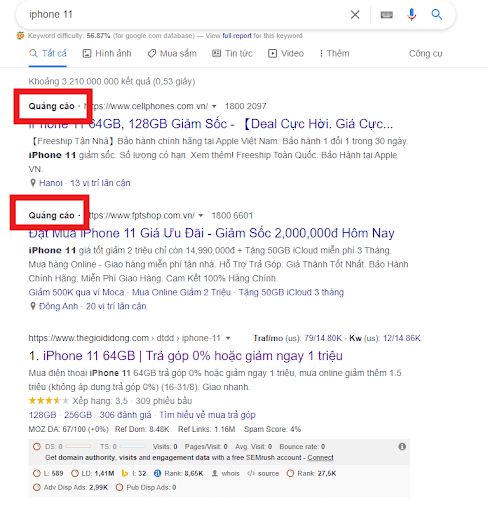488x512 pixels.
Task: Switch to Hình ảnh tab
Action: tap(107, 53)
